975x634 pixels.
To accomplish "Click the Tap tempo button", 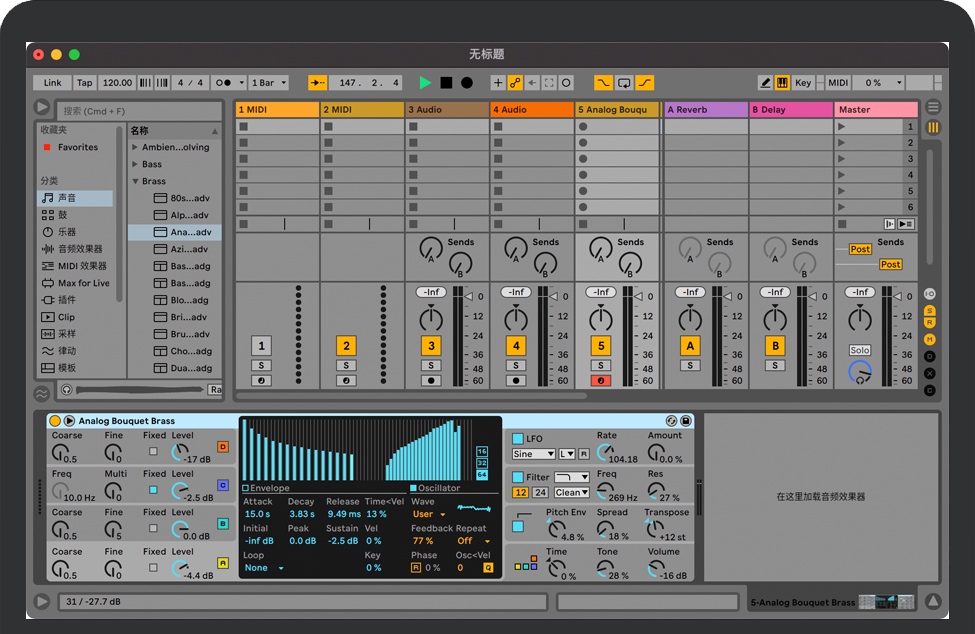I will click(85, 83).
